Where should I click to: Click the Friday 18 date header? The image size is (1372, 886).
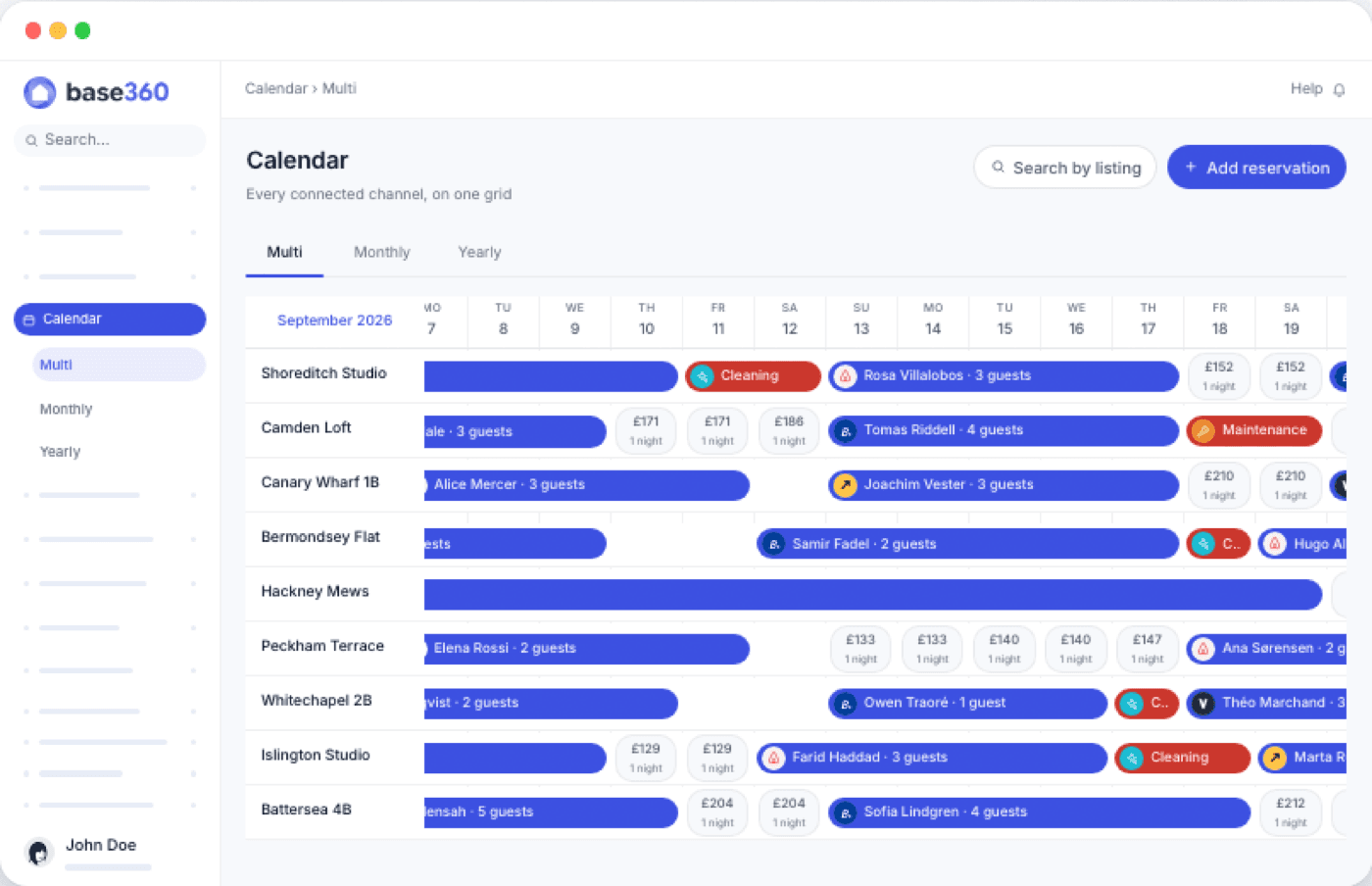click(1219, 320)
